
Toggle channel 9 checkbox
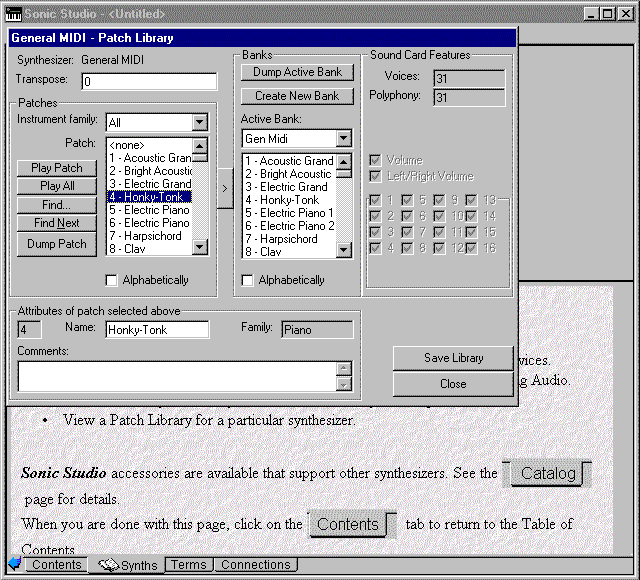pos(439,200)
